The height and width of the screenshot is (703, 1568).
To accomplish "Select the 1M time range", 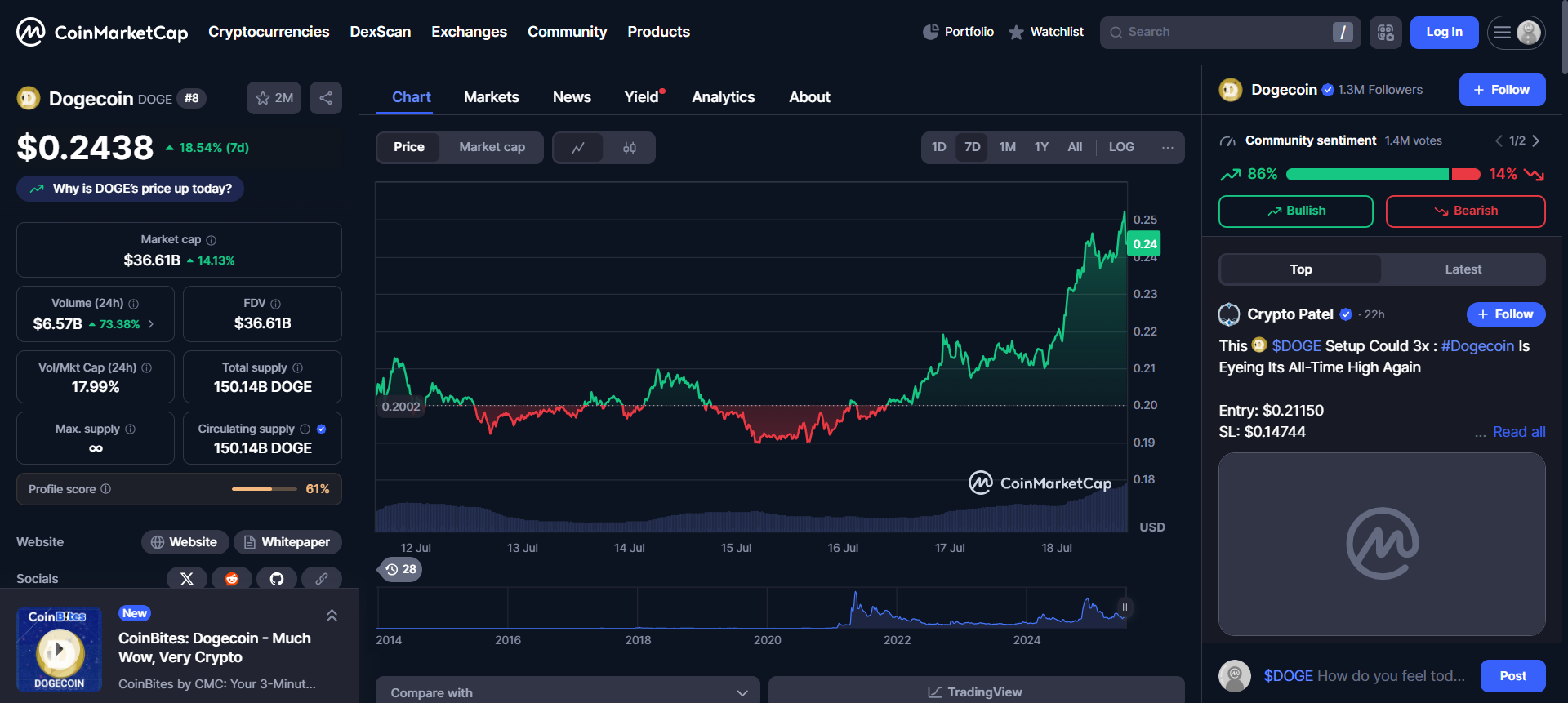I will 1007,148.
